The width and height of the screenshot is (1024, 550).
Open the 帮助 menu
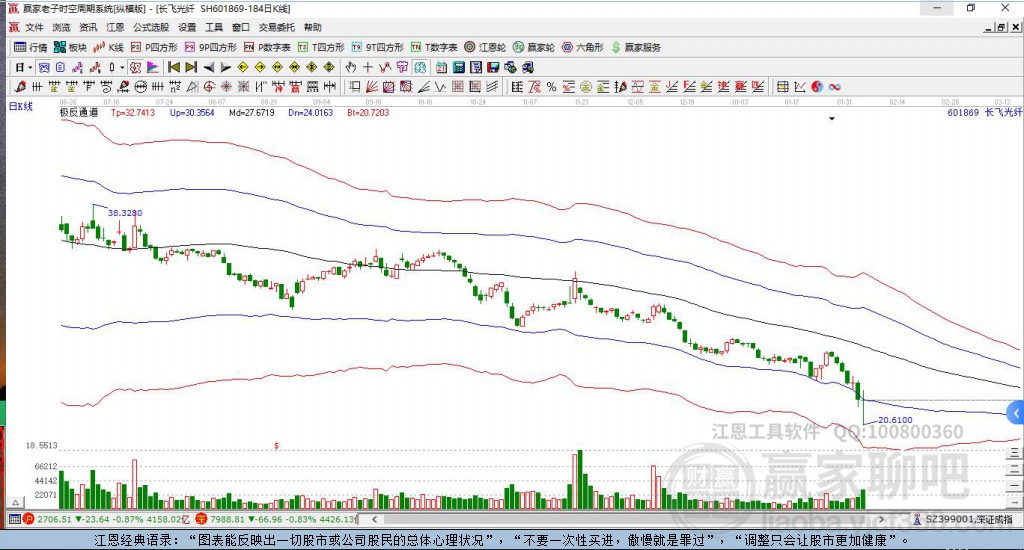(313, 27)
